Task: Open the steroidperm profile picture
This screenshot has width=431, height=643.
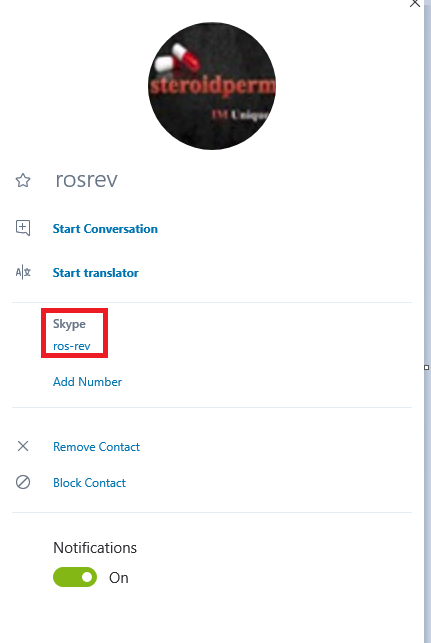Action: tap(212, 86)
